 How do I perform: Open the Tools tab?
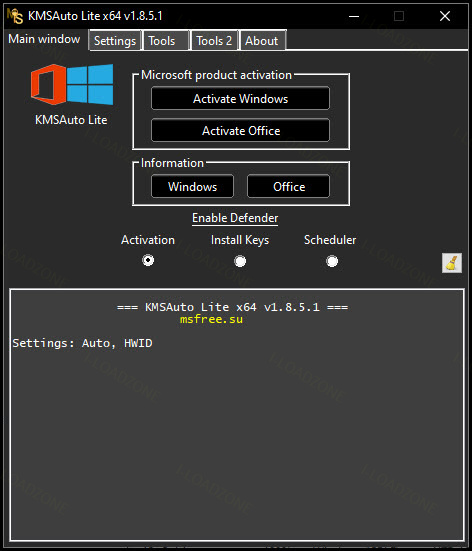coord(166,41)
